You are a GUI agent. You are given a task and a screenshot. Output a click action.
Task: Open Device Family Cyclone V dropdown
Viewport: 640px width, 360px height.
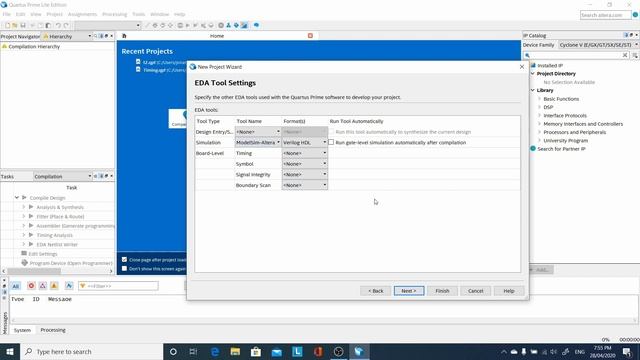pyautogui.click(x=598, y=45)
